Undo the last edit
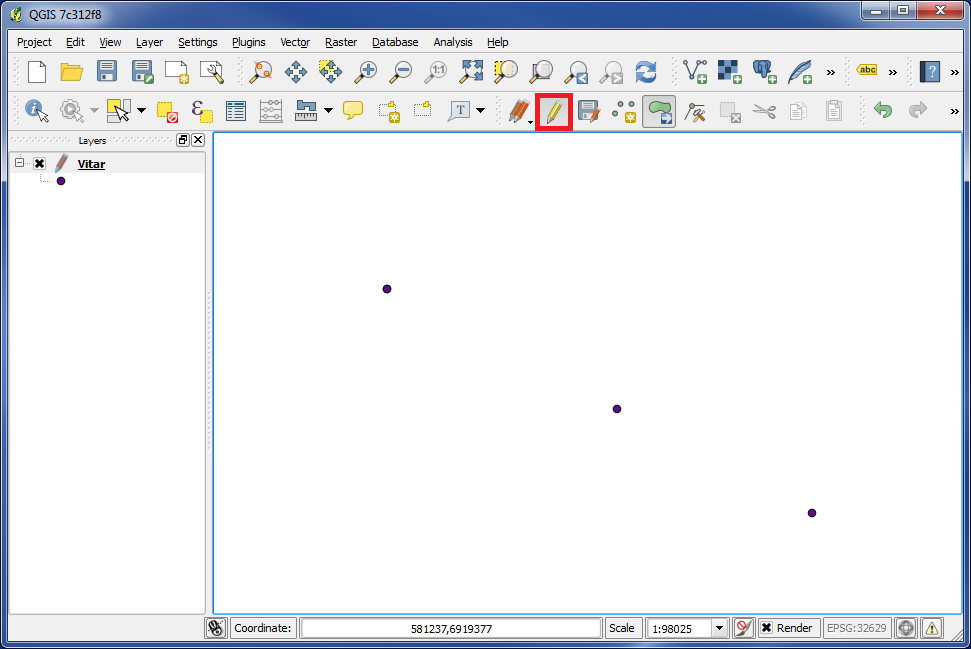This screenshot has height=649, width=971. tap(882, 110)
